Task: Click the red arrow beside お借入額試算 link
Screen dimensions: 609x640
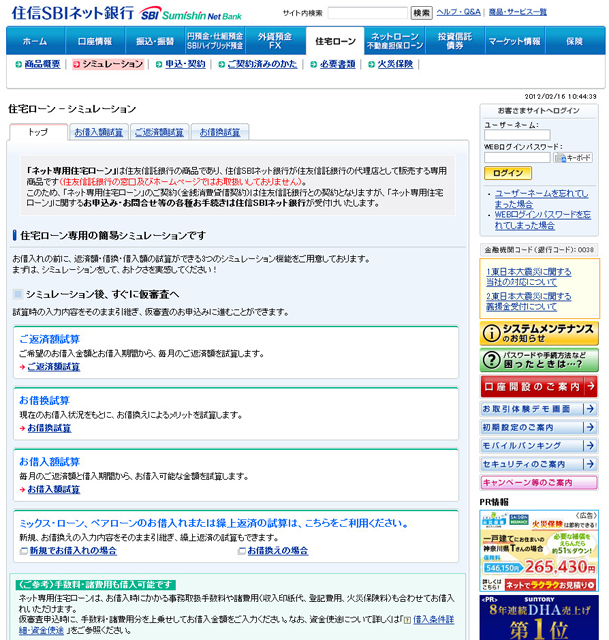Action: 22,489
